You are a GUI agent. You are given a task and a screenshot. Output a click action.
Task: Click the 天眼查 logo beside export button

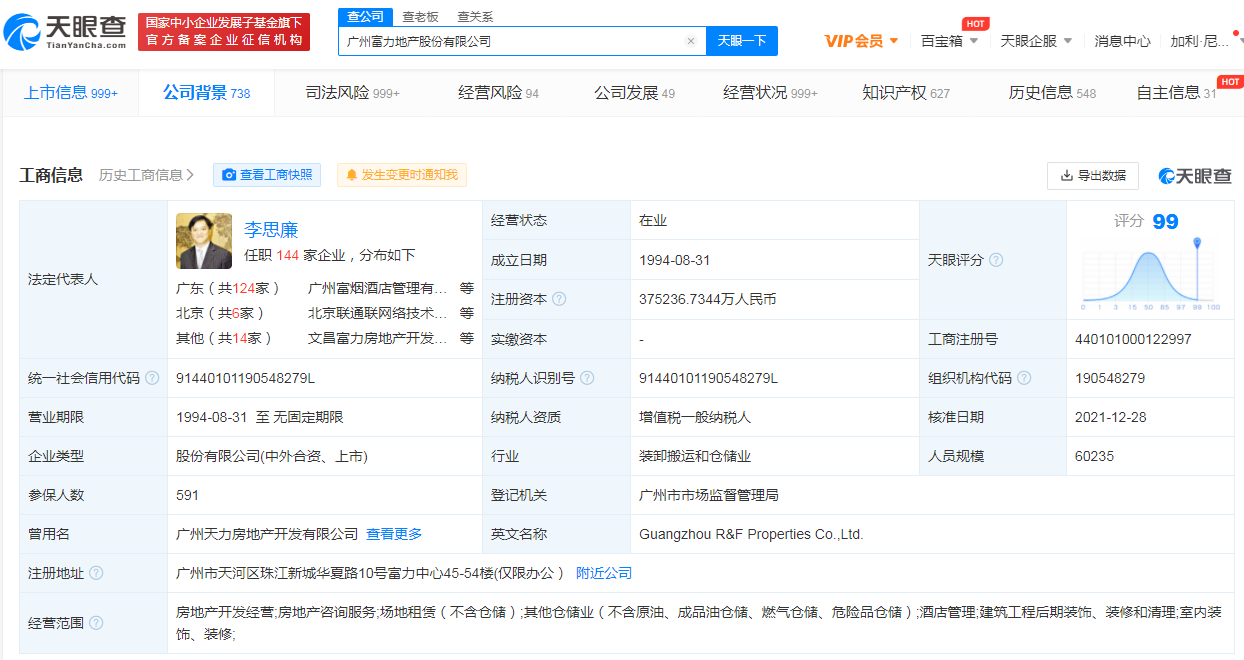tap(1195, 175)
